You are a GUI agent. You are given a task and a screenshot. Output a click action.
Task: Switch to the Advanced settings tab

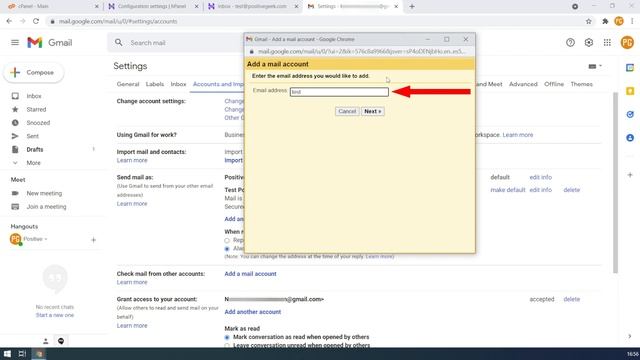point(523,84)
